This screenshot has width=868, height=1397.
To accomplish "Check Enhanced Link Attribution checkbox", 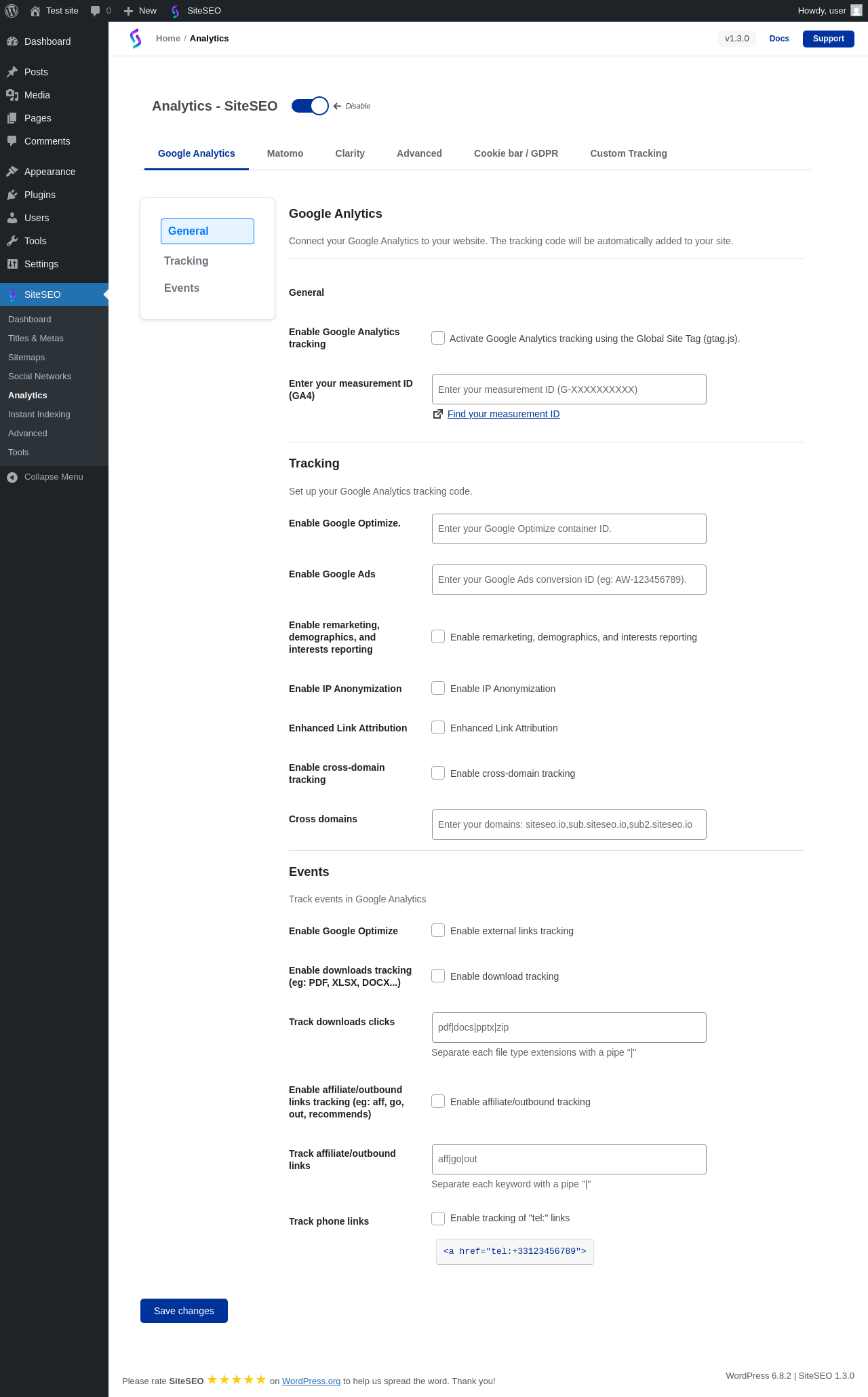I will [x=438, y=727].
